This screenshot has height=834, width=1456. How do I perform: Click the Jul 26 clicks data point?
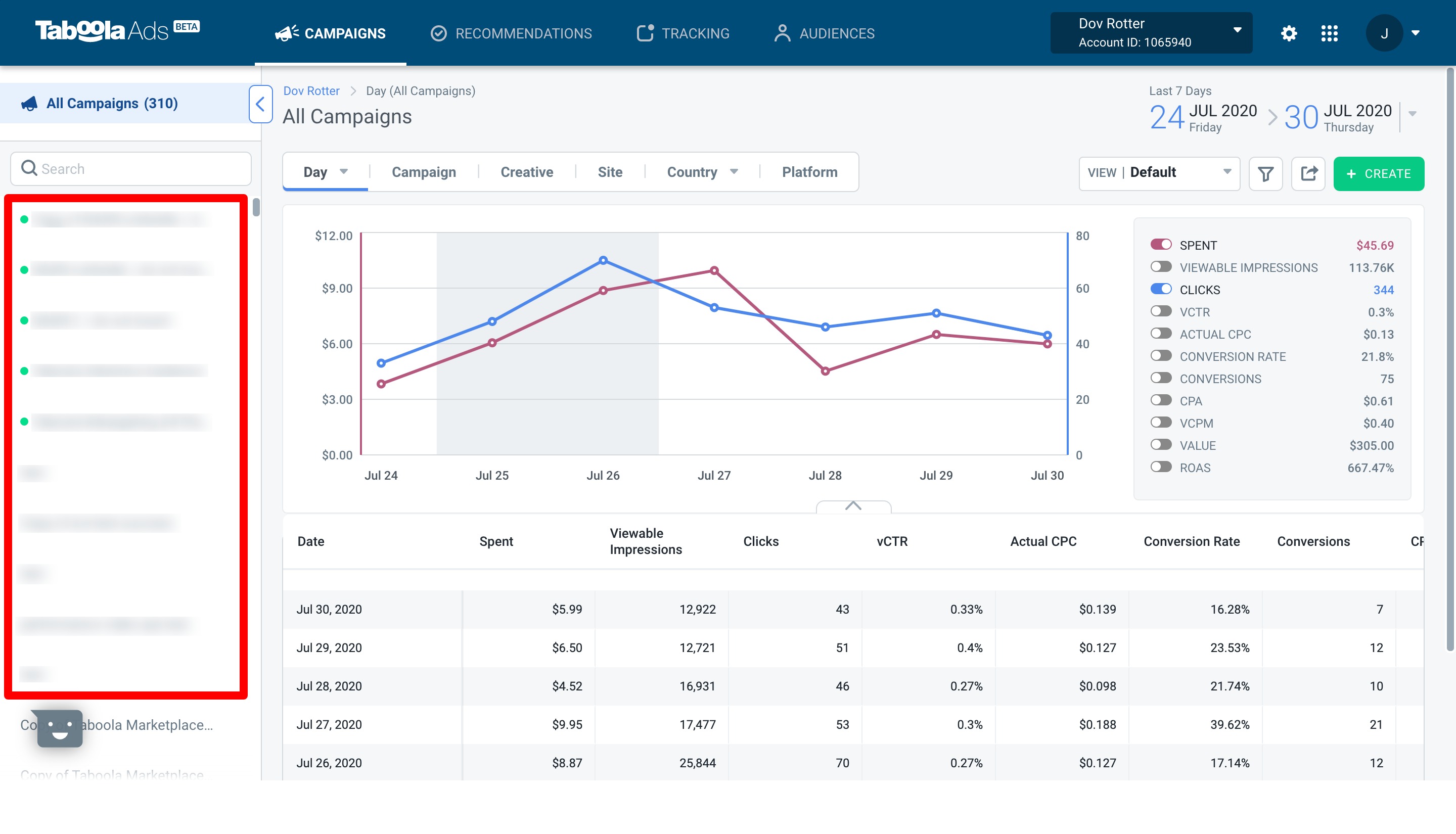click(x=603, y=260)
